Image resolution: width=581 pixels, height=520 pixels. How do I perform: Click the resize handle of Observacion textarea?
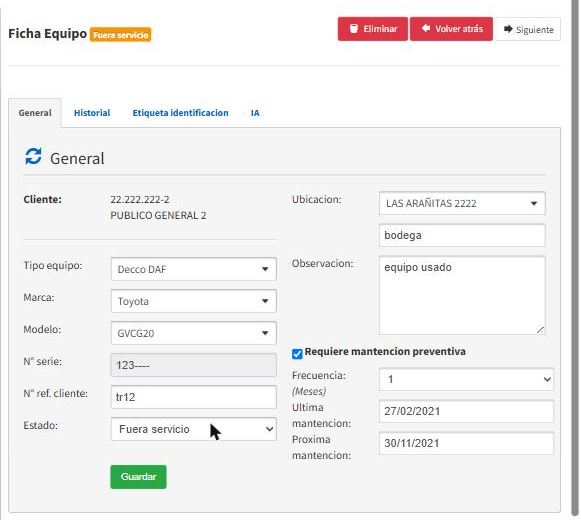540,329
